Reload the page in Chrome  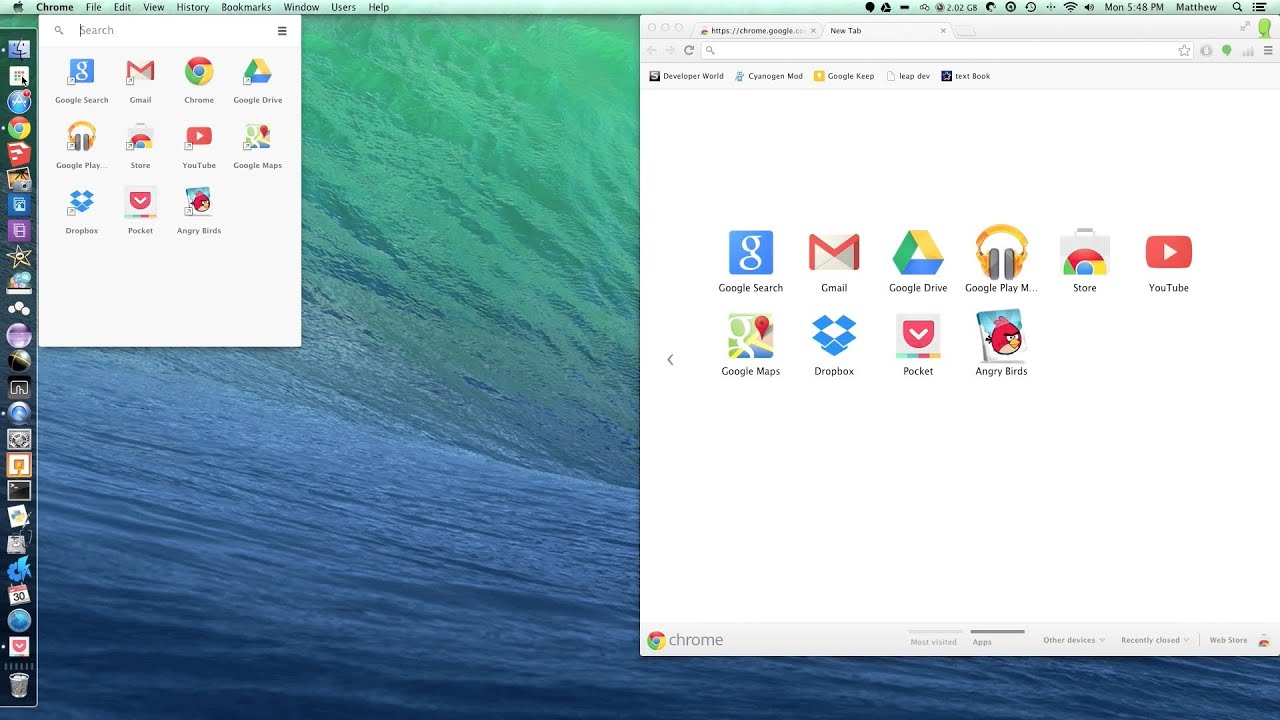(x=689, y=50)
